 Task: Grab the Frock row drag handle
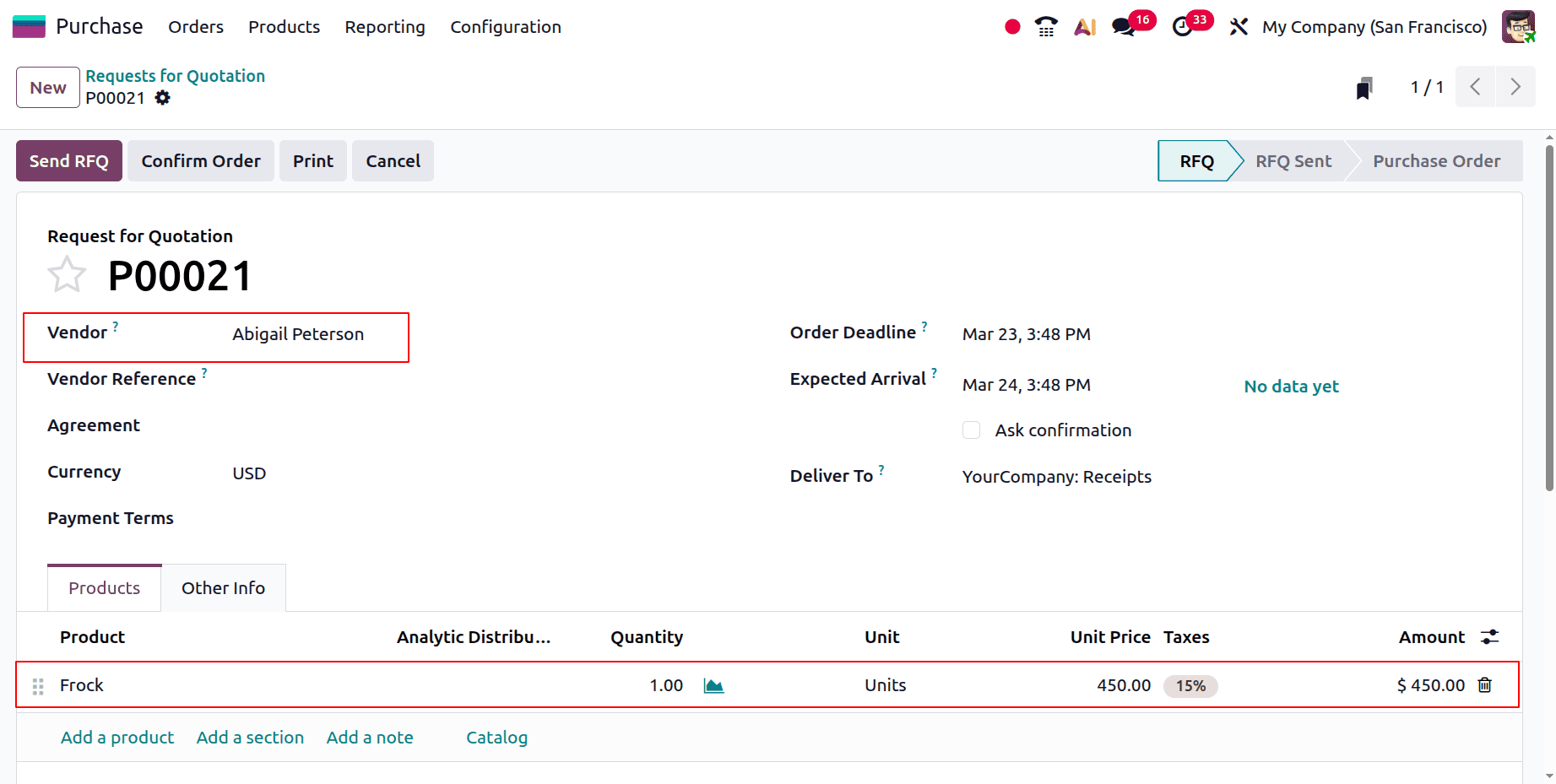(x=38, y=686)
